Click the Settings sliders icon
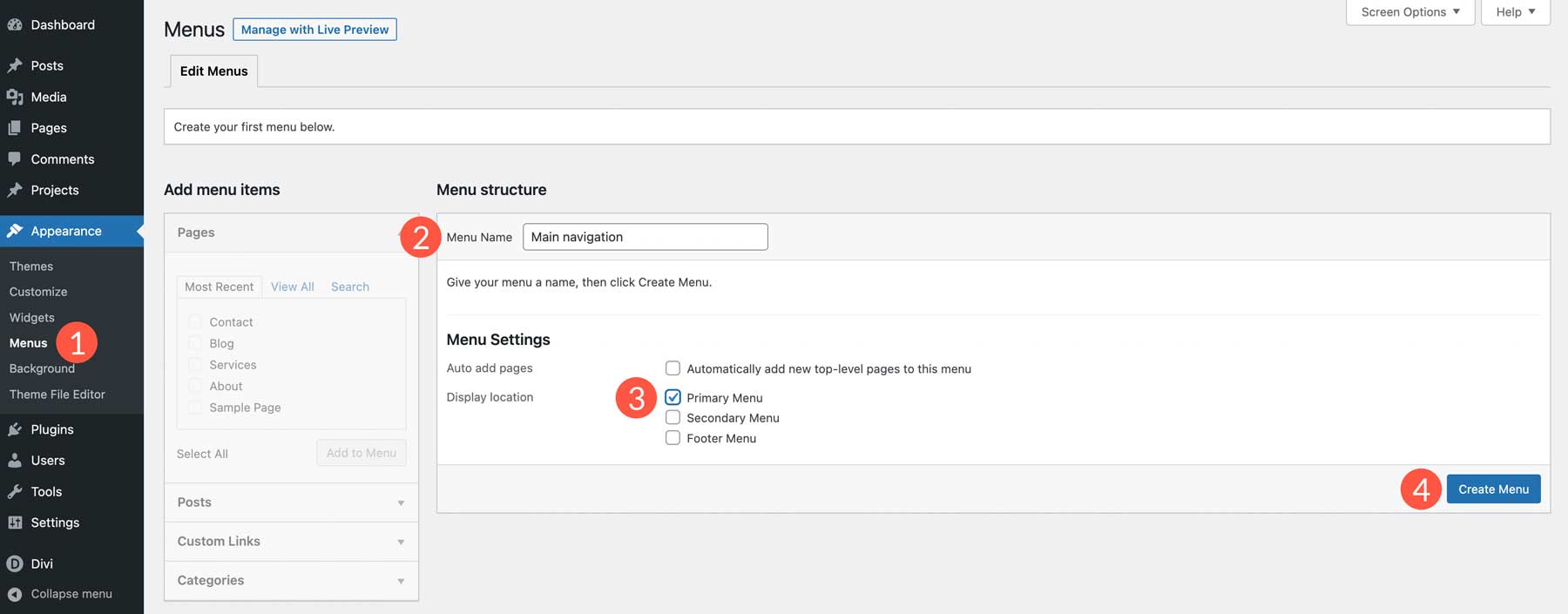Image resolution: width=1568 pixels, height=614 pixels. click(15, 523)
